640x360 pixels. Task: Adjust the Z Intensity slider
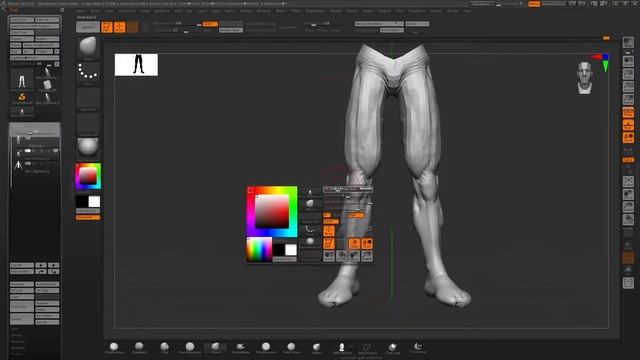pos(177,30)
